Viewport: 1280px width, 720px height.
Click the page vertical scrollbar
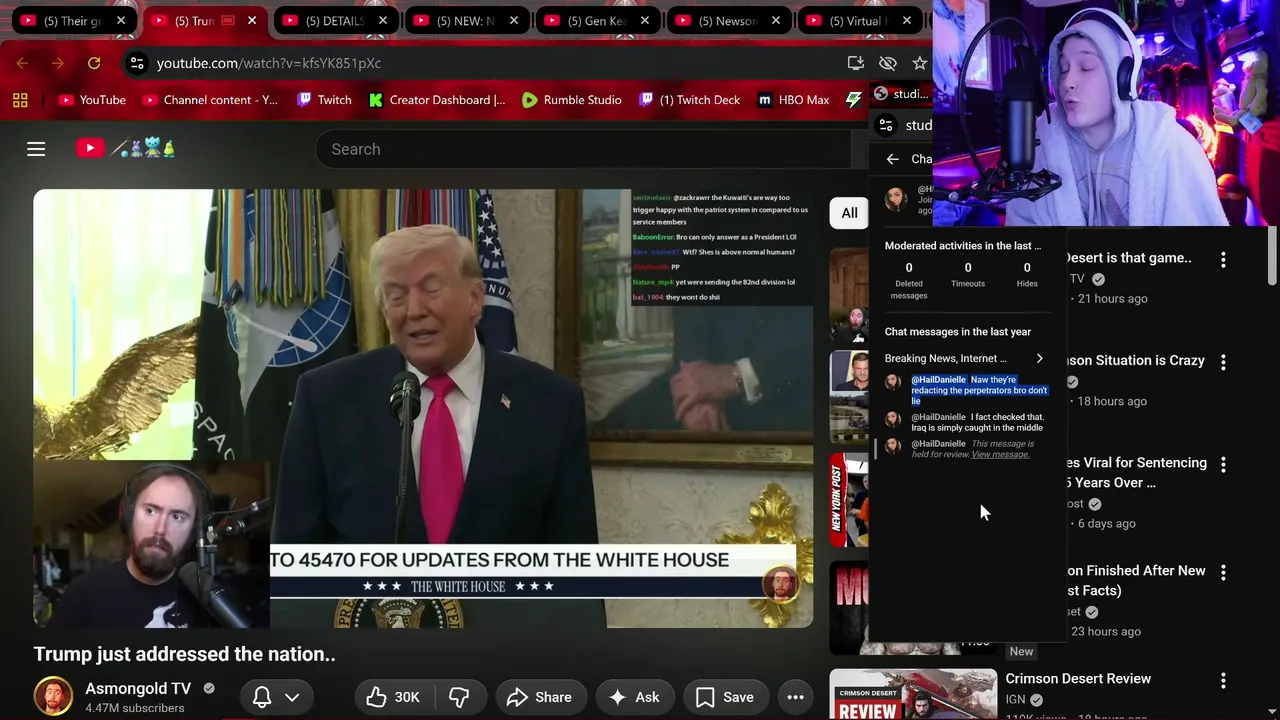click(1272, 255)
